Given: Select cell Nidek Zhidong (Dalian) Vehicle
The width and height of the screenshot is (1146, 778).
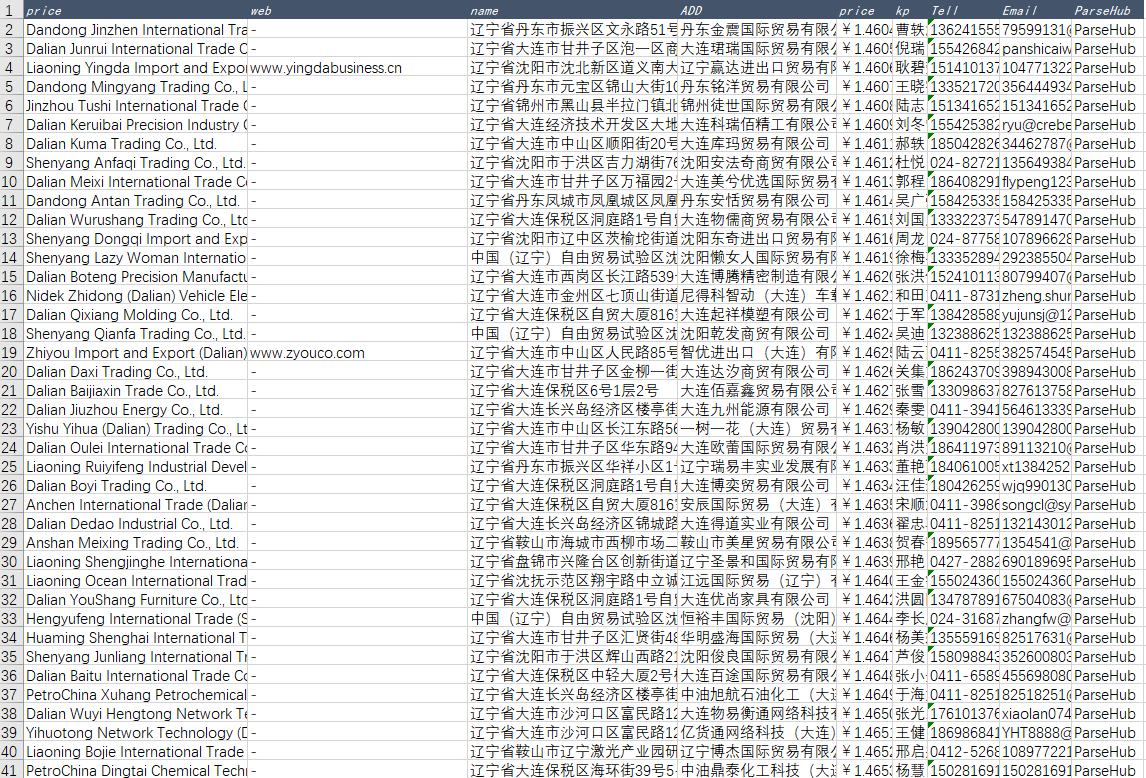Looking at the screenshot, I should (136, 296).
